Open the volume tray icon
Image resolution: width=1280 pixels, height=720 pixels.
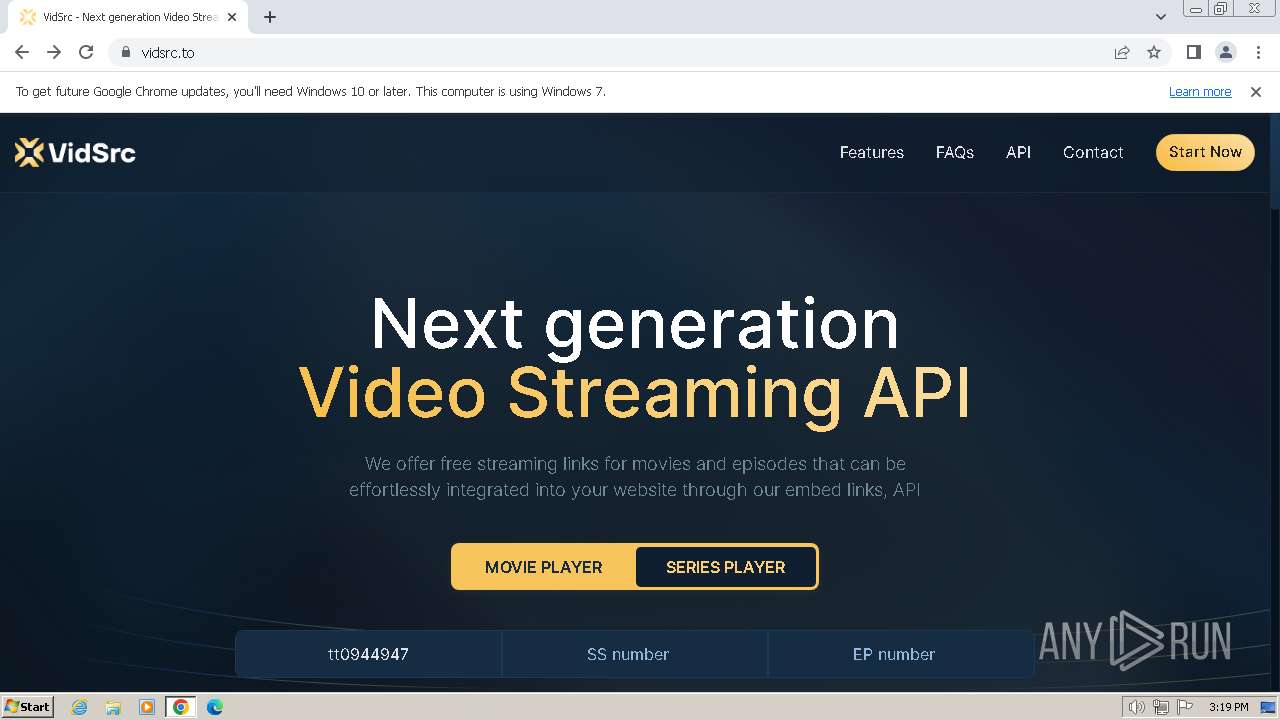point(1137,707)
